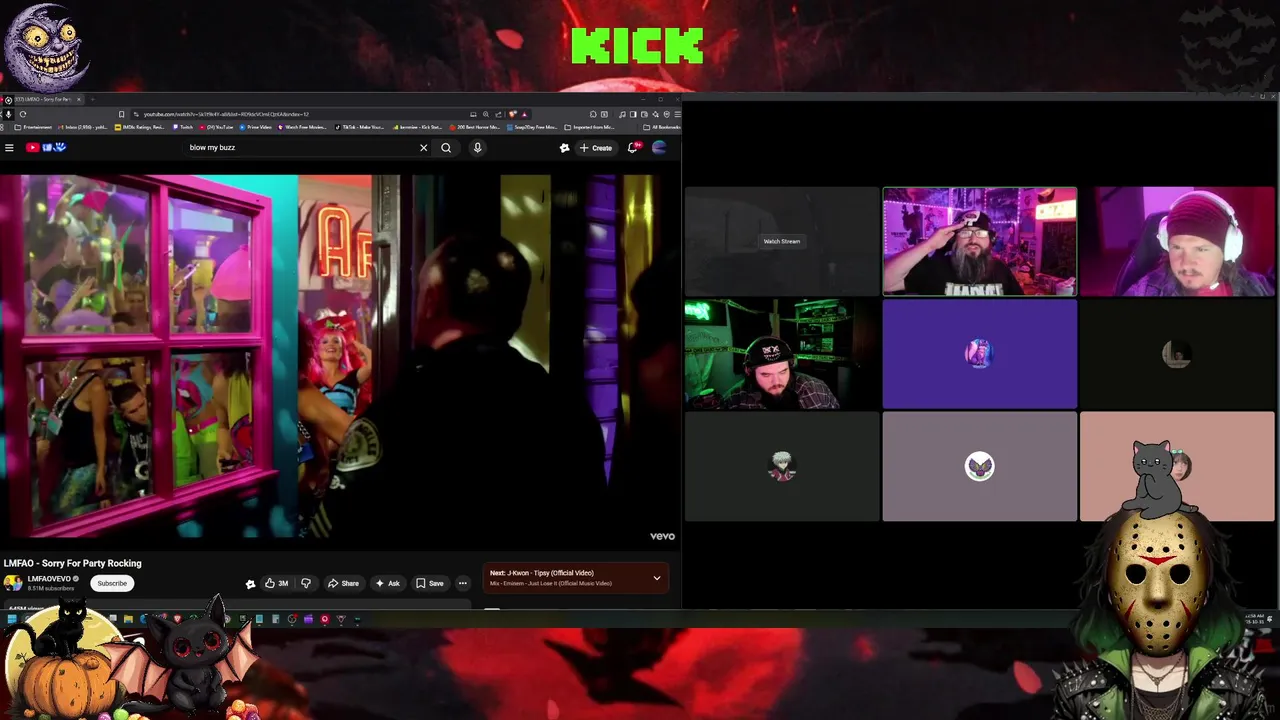Select the purple avatar participant tile

[979, 354]
